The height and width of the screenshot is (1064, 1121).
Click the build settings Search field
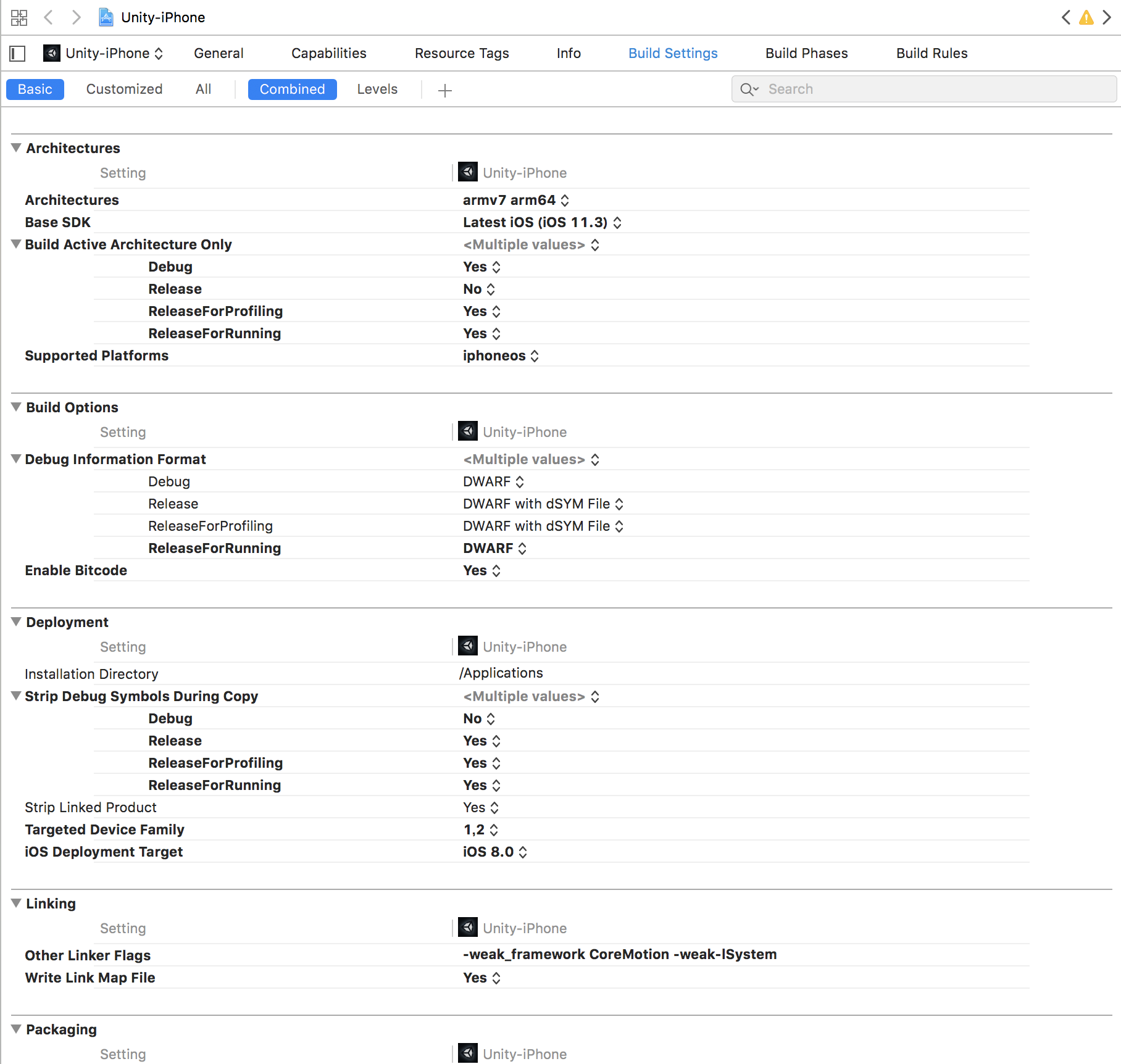coord(924,89)
